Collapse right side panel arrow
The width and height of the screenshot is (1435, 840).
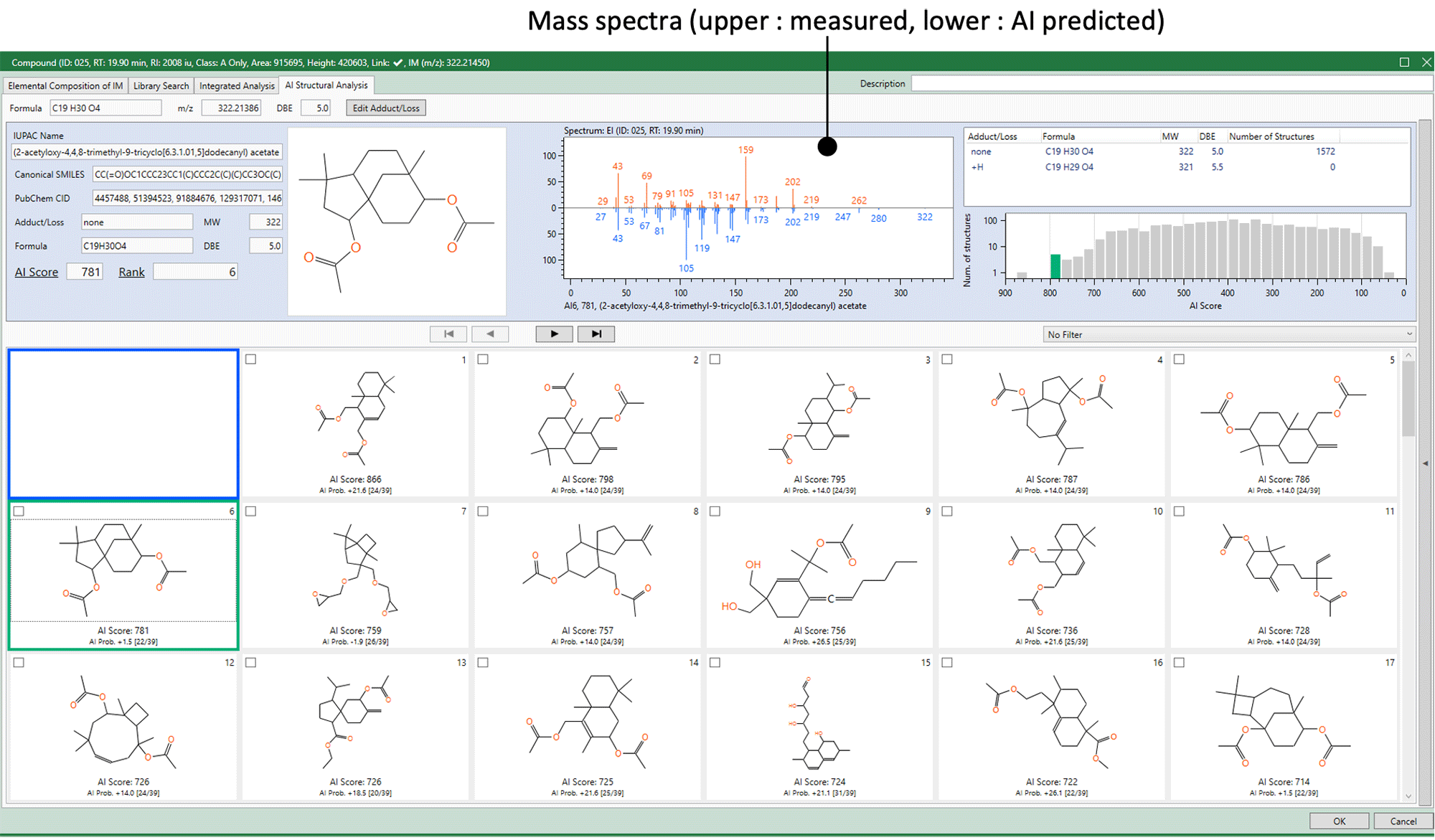1425,464
